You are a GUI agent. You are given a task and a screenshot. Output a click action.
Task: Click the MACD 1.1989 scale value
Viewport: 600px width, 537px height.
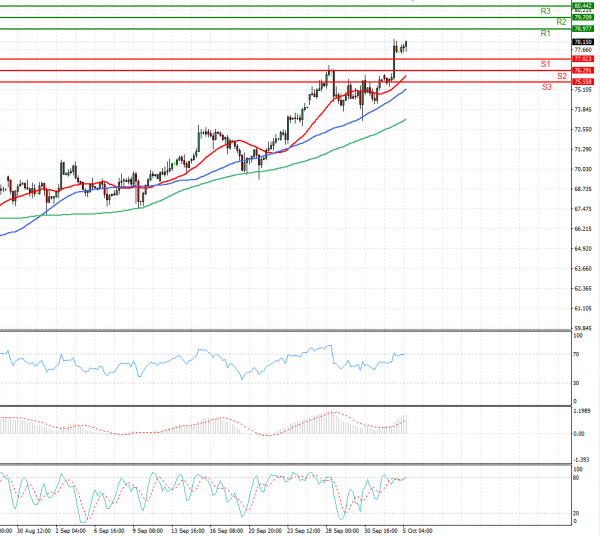[x=582, y=411]
